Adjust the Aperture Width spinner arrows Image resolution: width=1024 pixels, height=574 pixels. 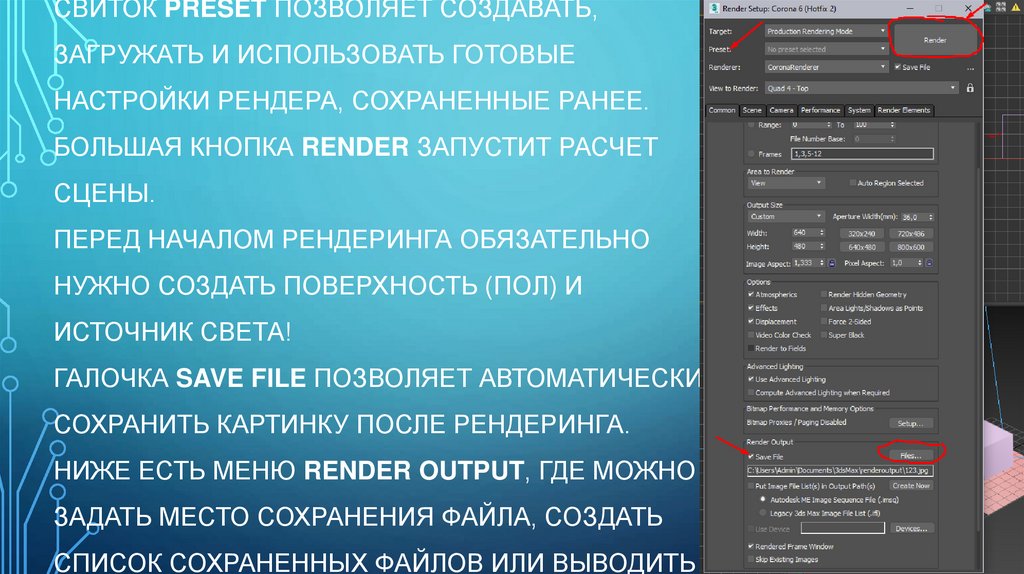[x=931, y=217]
